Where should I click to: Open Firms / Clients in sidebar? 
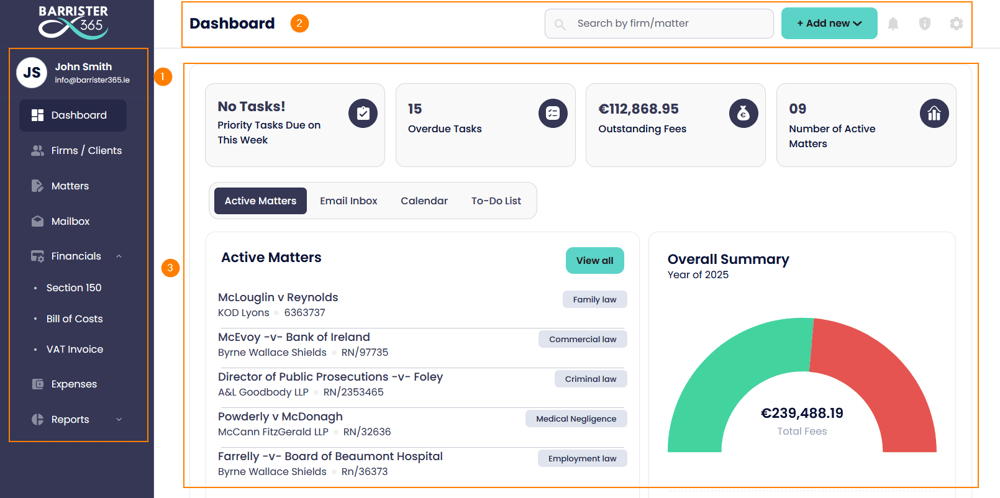point(85,151)
